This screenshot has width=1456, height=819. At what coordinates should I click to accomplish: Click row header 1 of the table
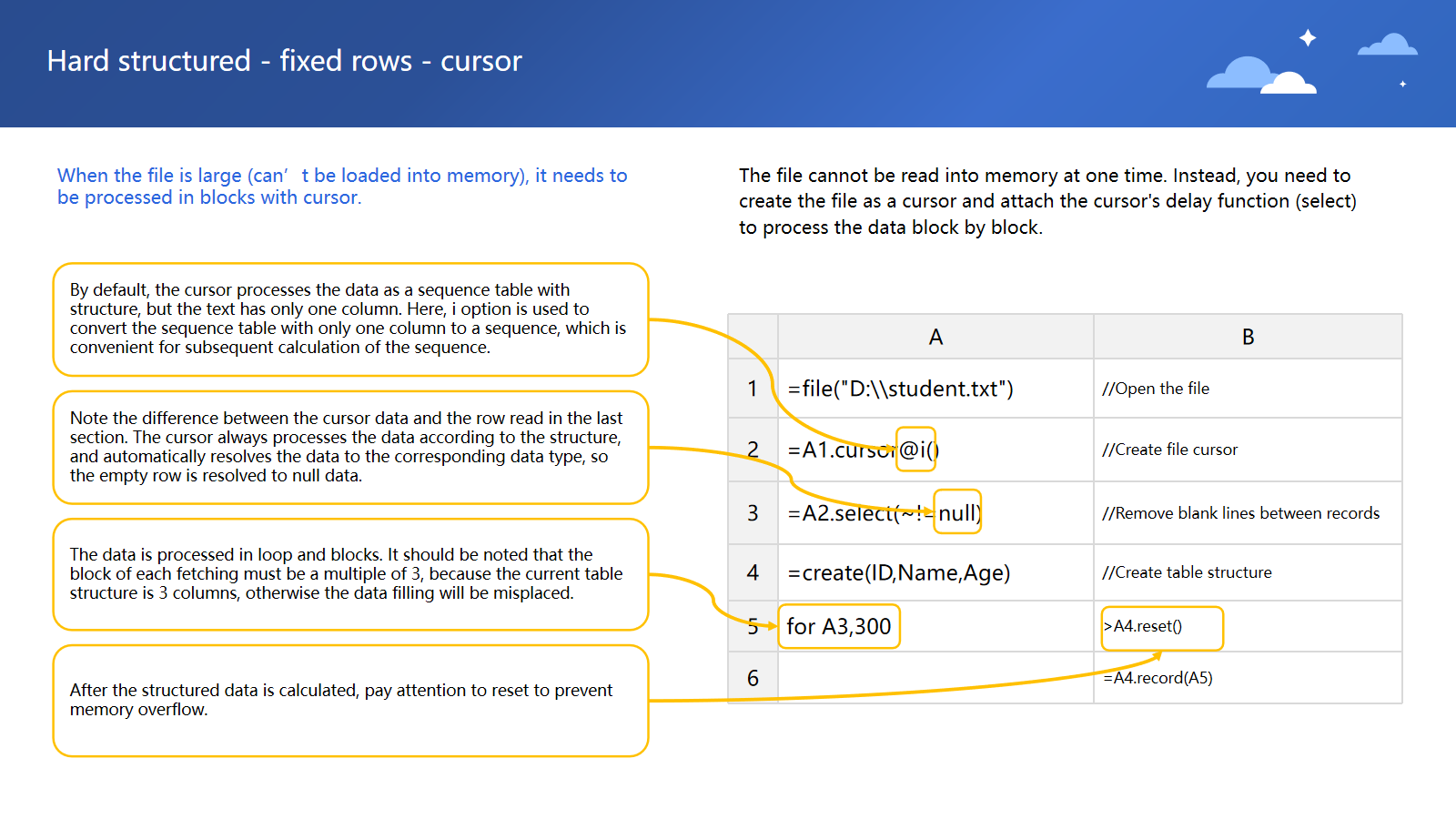coord(753,389)
